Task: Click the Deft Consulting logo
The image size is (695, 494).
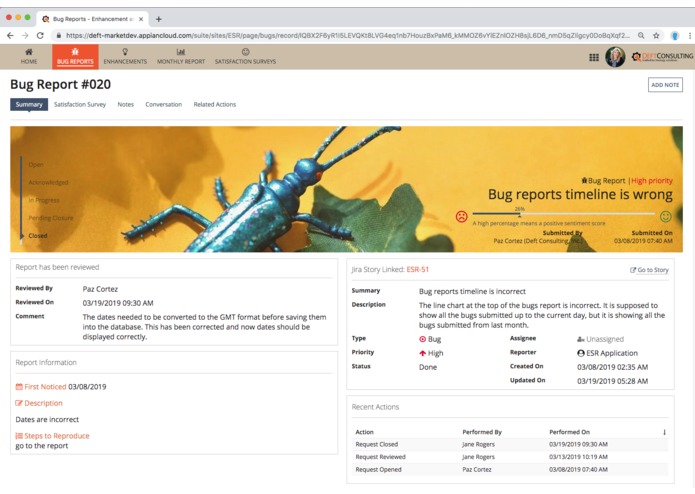Action: tap(662, 57)
